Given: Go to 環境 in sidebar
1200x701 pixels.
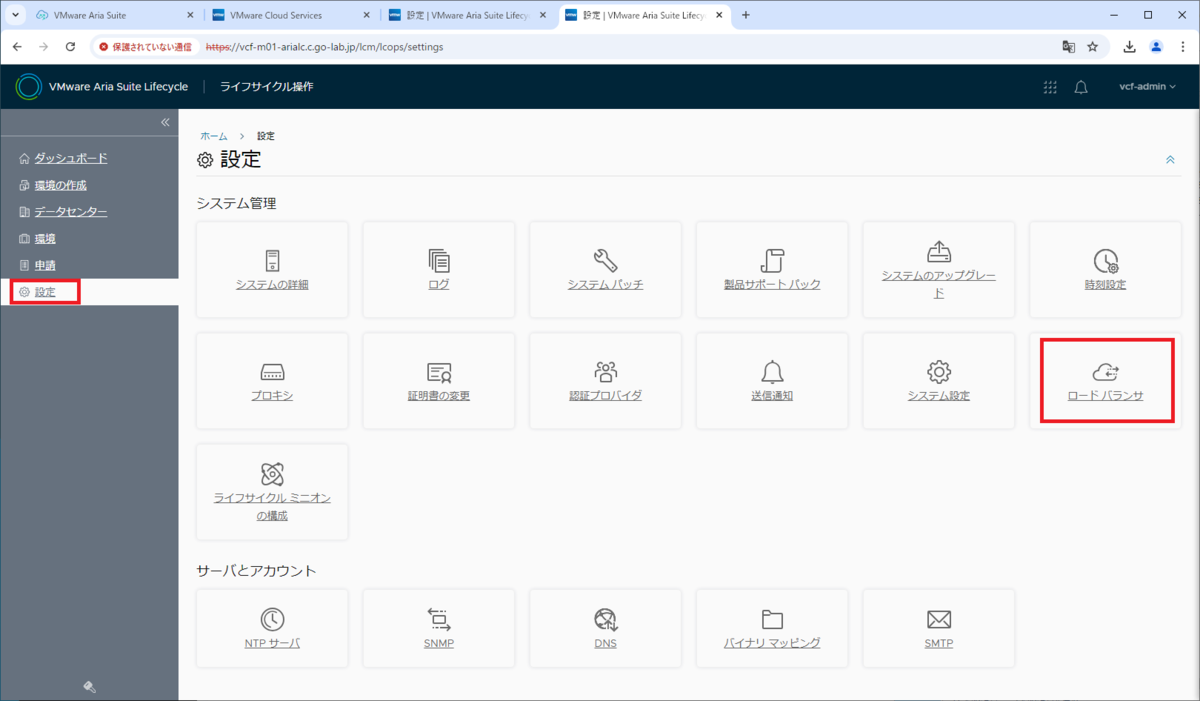Looking at the screenshot, I should coord(44,238).
